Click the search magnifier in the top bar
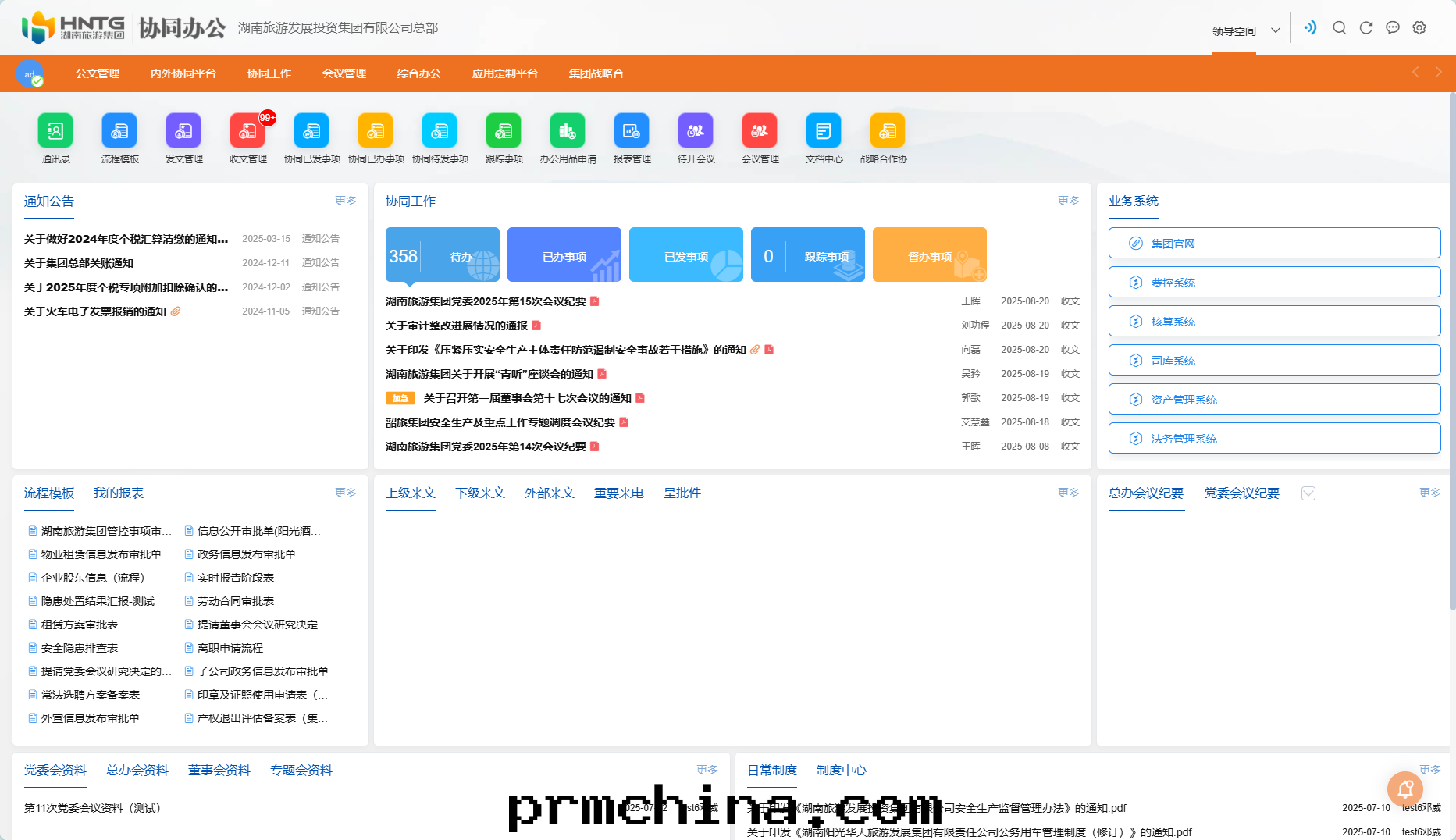The image size is (1456, 840). point(1340,27)
